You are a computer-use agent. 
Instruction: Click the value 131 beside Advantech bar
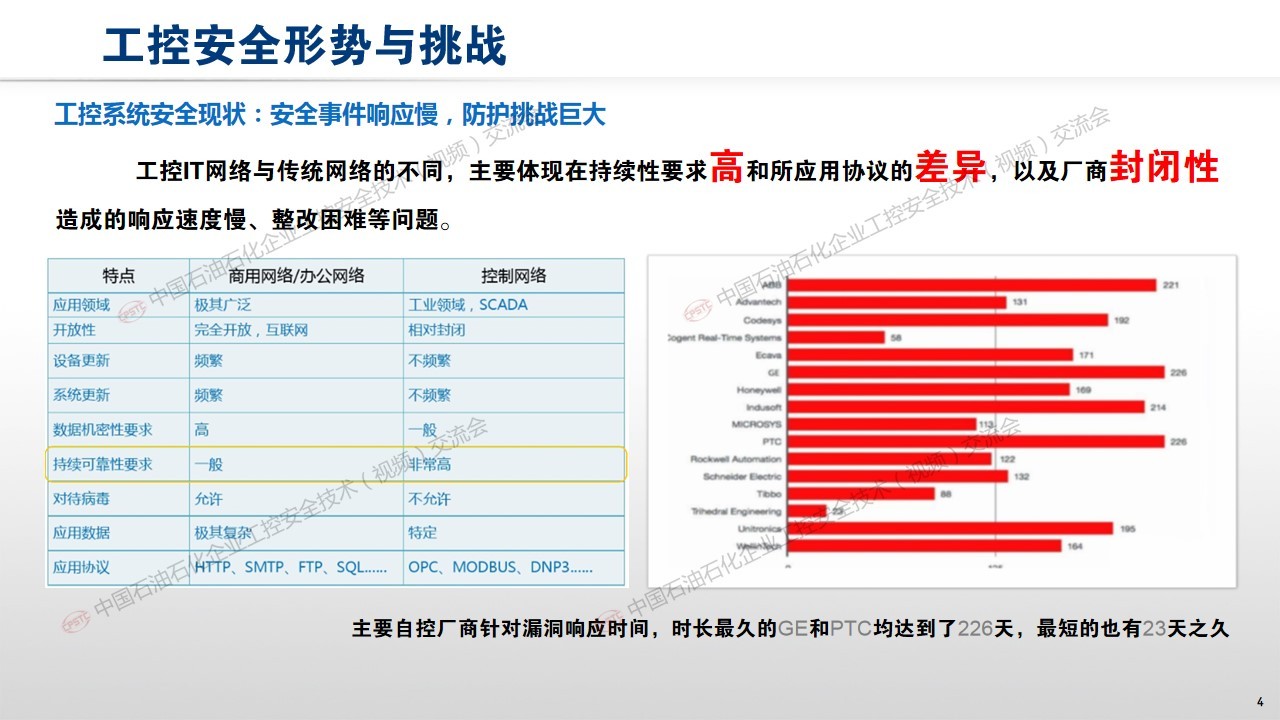(1020, 302)
